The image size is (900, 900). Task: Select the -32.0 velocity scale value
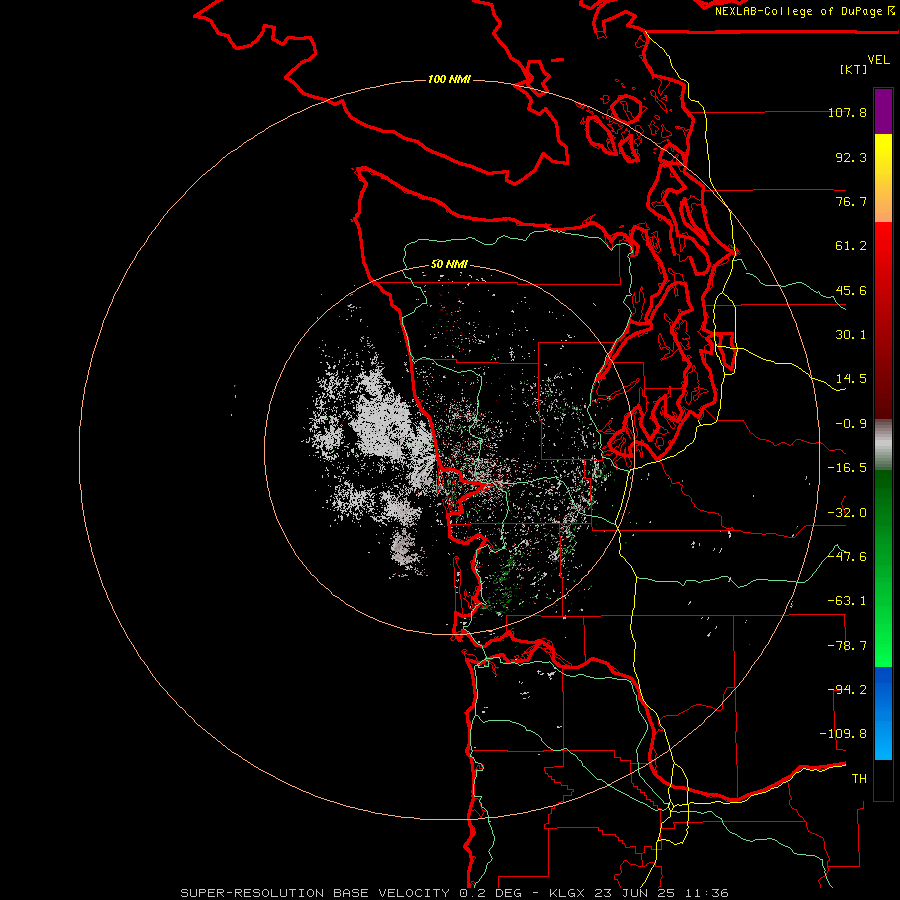click(x=847, y=513)
